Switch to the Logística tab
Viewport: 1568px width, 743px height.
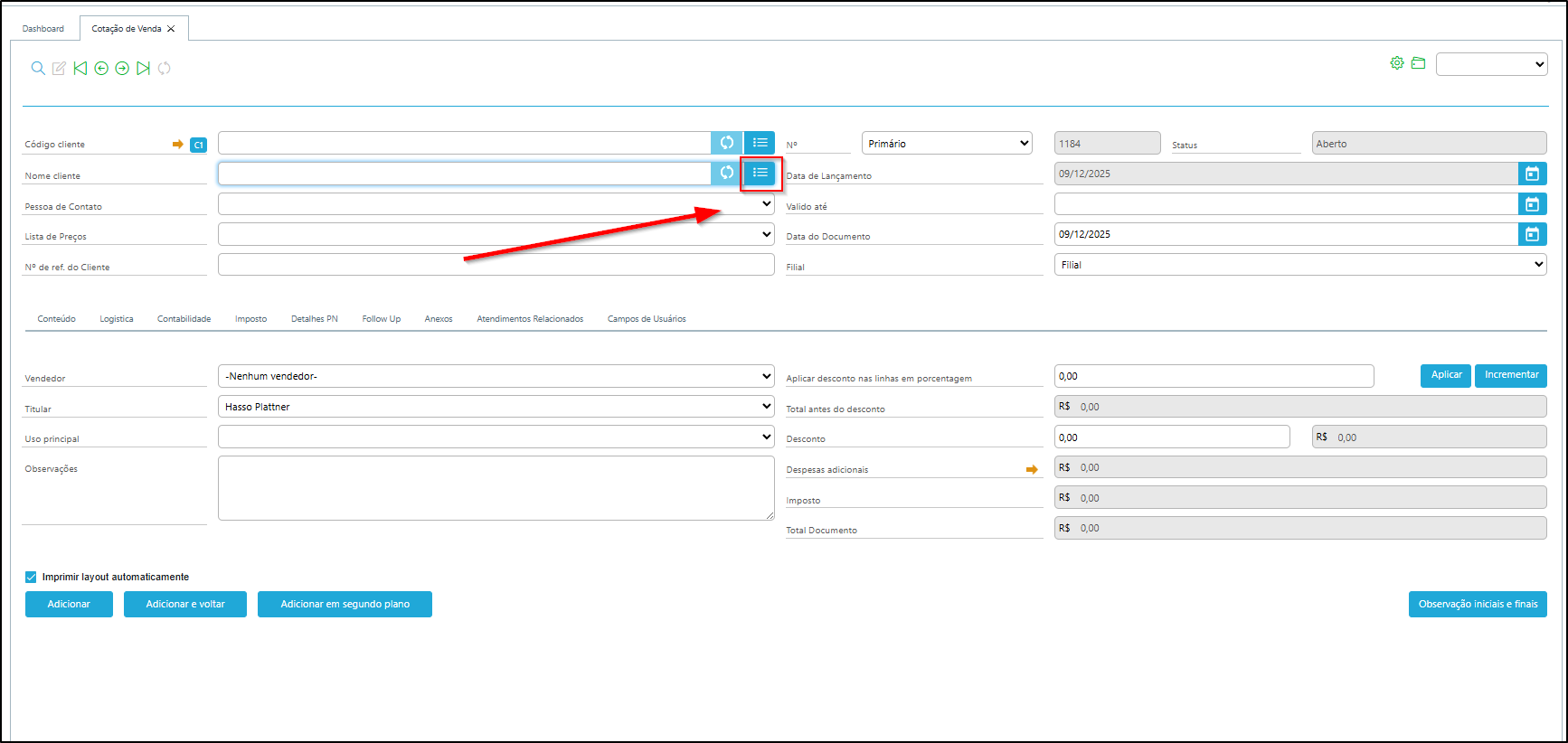tap(117, 319)
